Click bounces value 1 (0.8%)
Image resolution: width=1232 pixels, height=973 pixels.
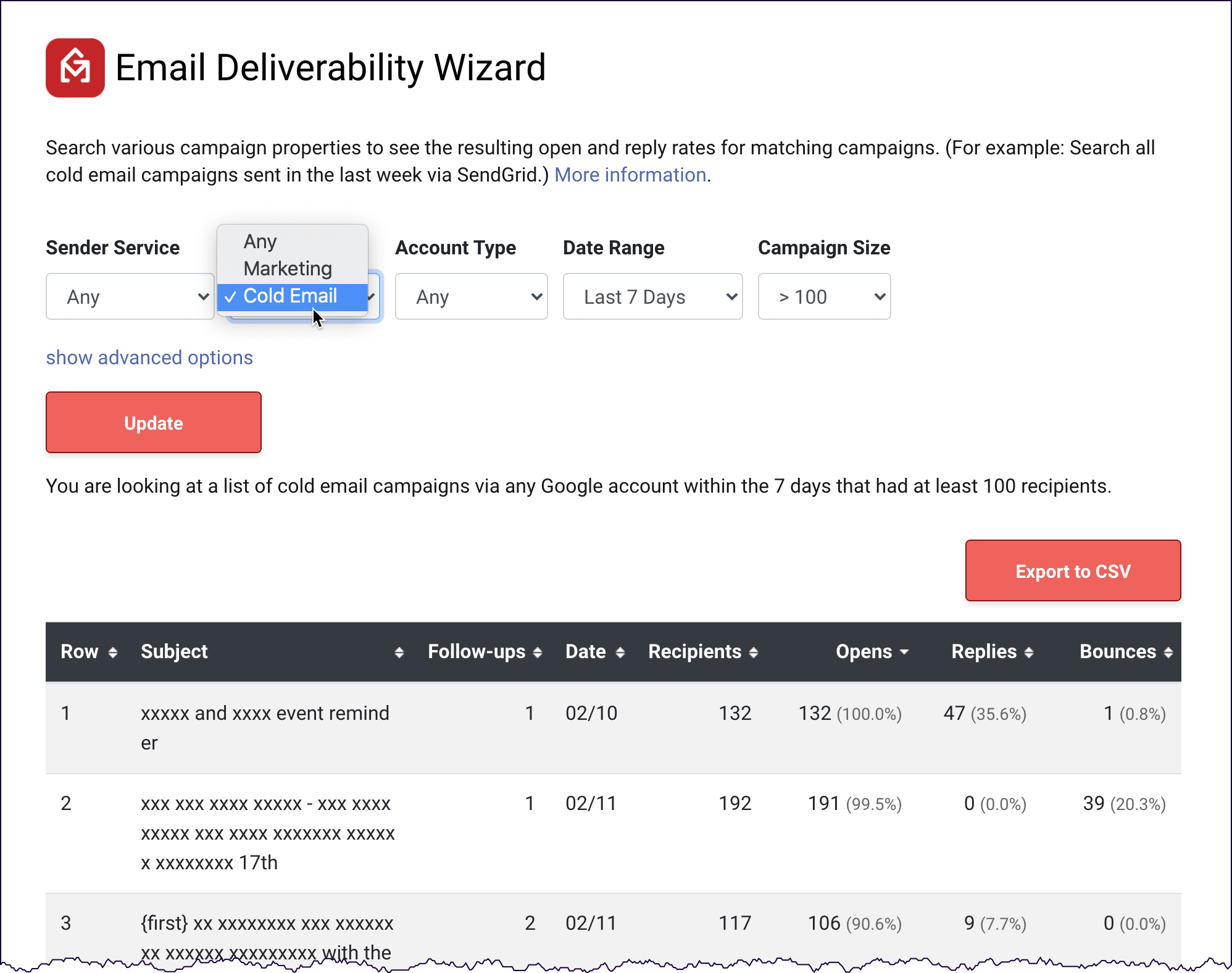[x=1134, y=714]
